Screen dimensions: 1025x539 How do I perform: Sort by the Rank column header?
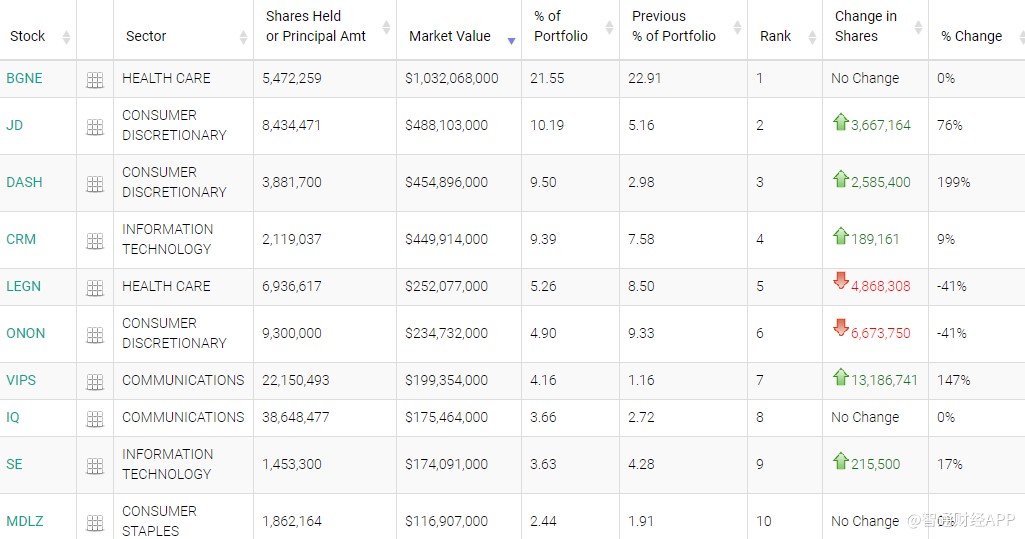coord(775,36)
